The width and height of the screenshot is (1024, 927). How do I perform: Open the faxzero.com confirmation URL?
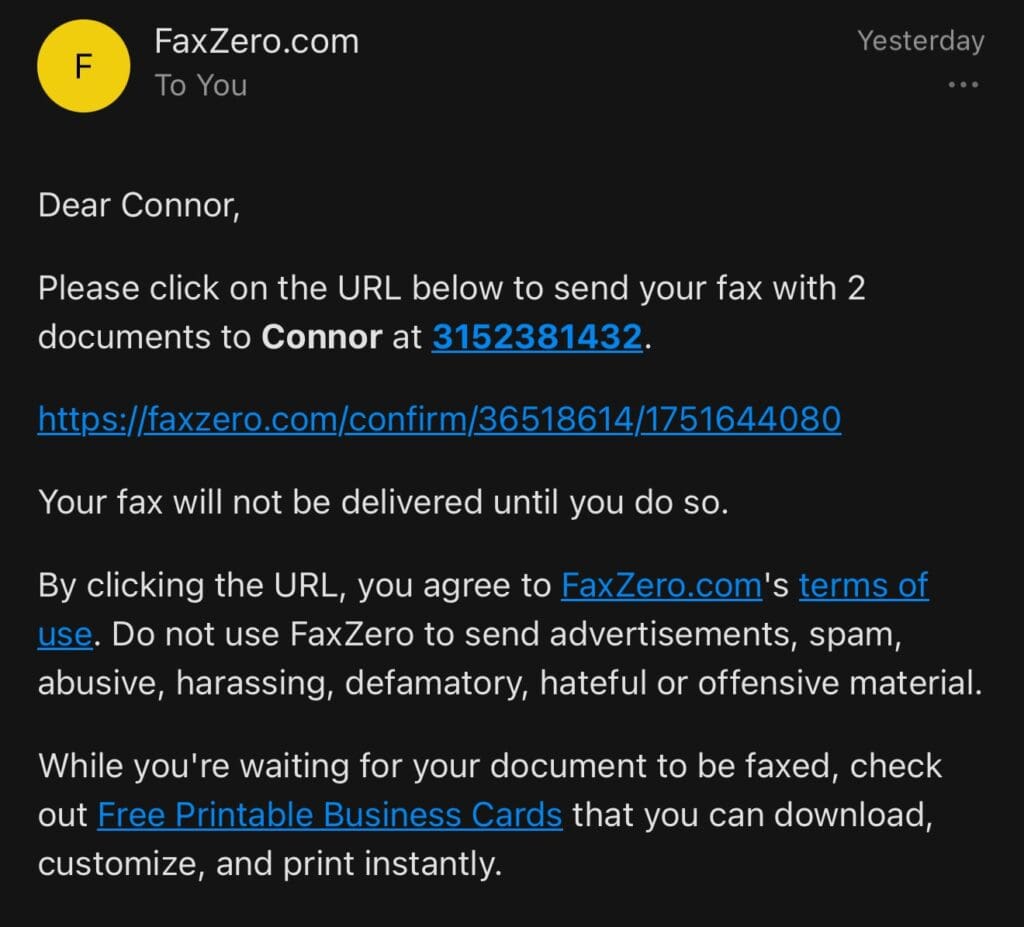click(438, 419)
